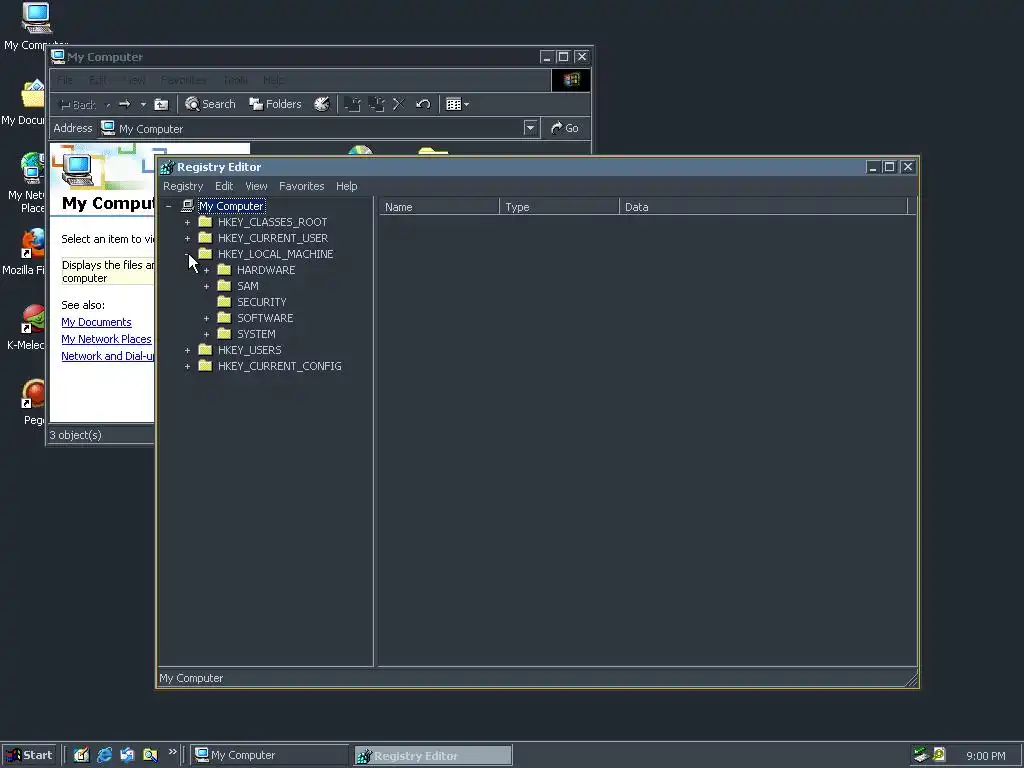This screenshot has width=1024, height=768.
Task: Click the SOFTWARE folder icon
Action: (224, 317)
